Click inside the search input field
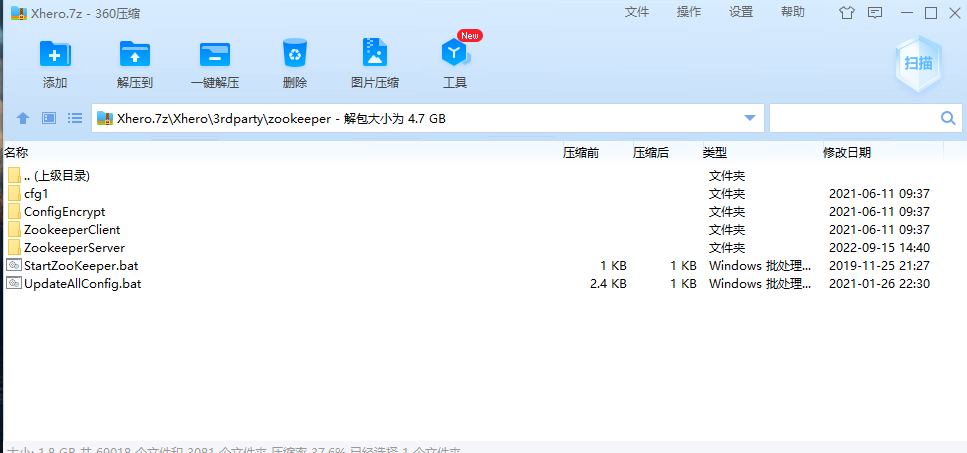 coord(850,118)
